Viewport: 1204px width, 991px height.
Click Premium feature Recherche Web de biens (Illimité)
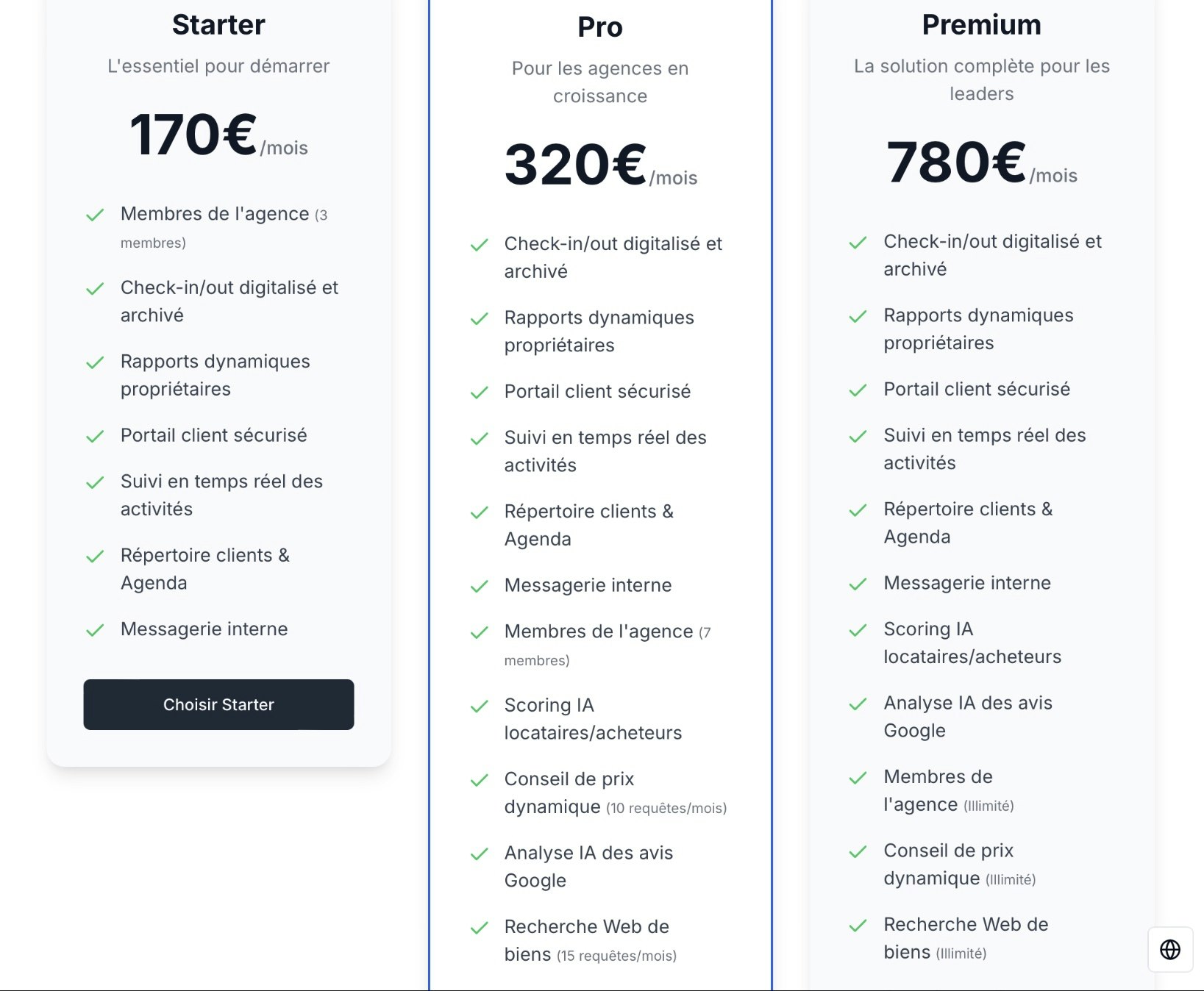tap(966, 938)
